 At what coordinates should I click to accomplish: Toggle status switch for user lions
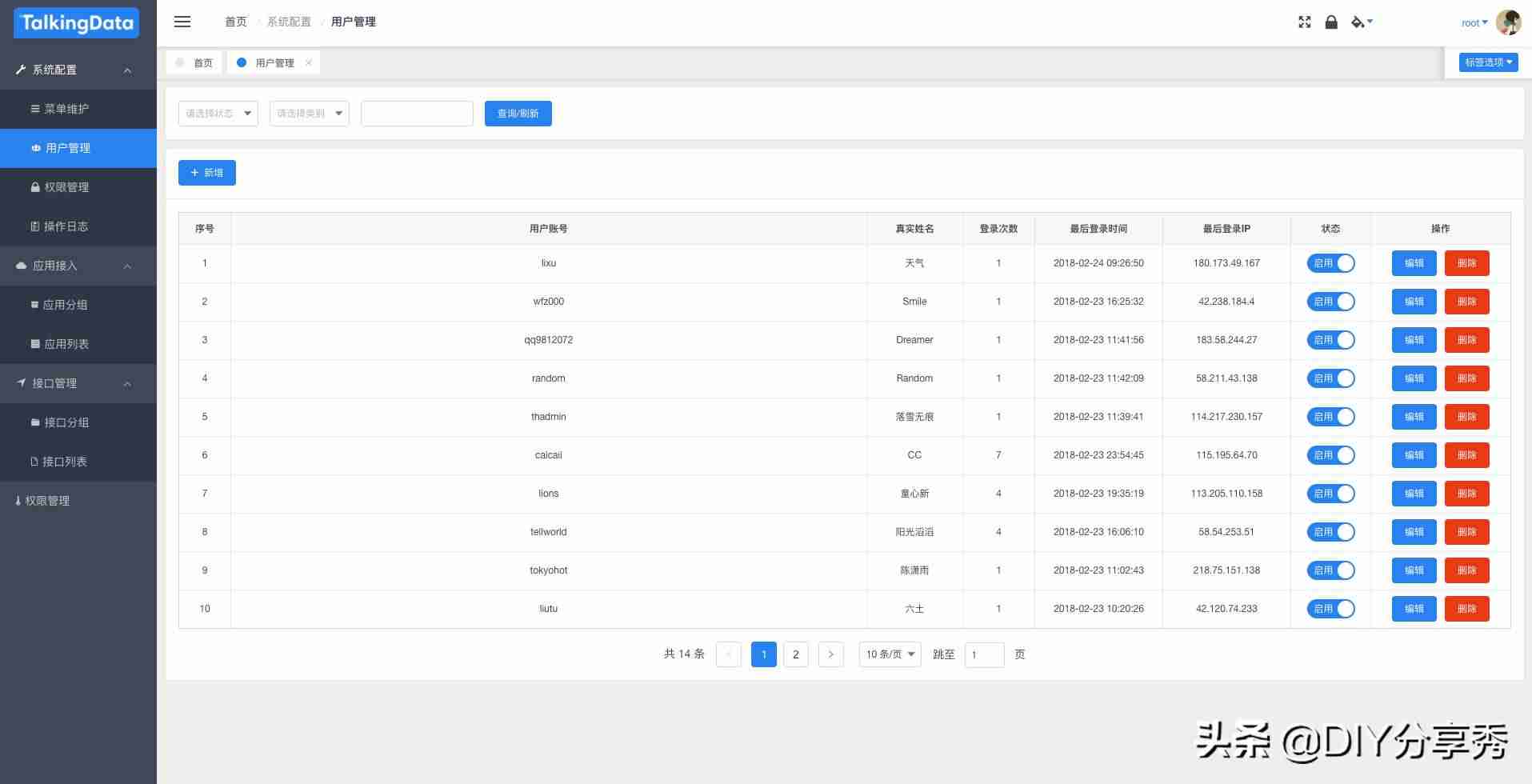[x=1331, y=494]
